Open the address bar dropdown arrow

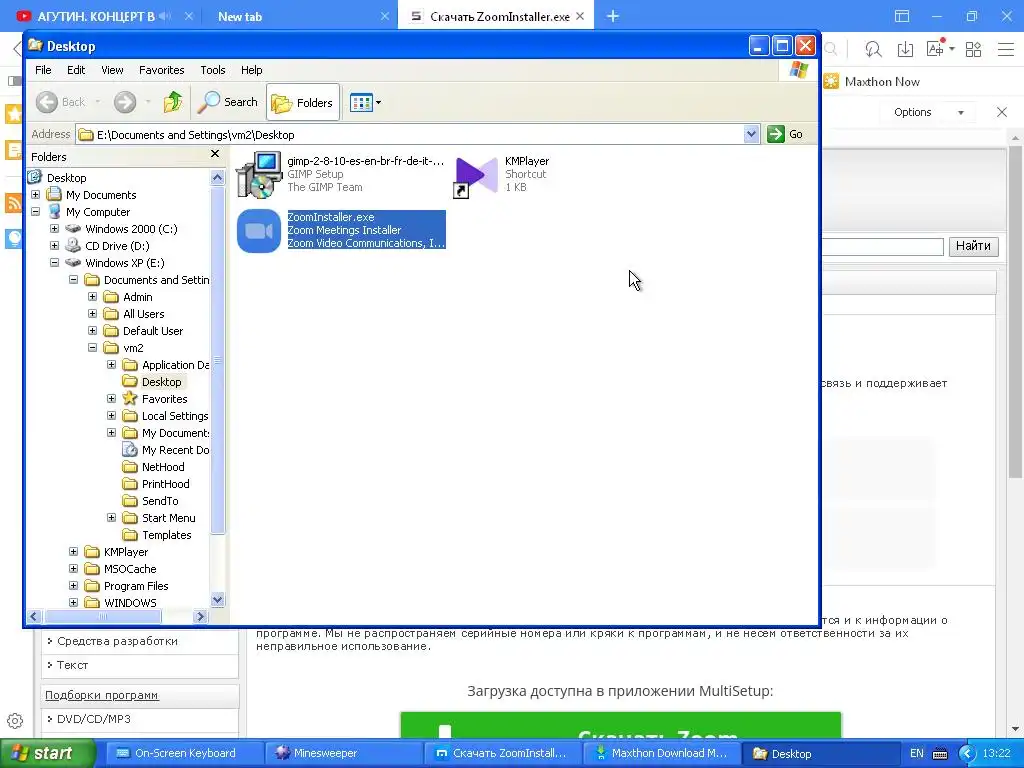(751, 135)
